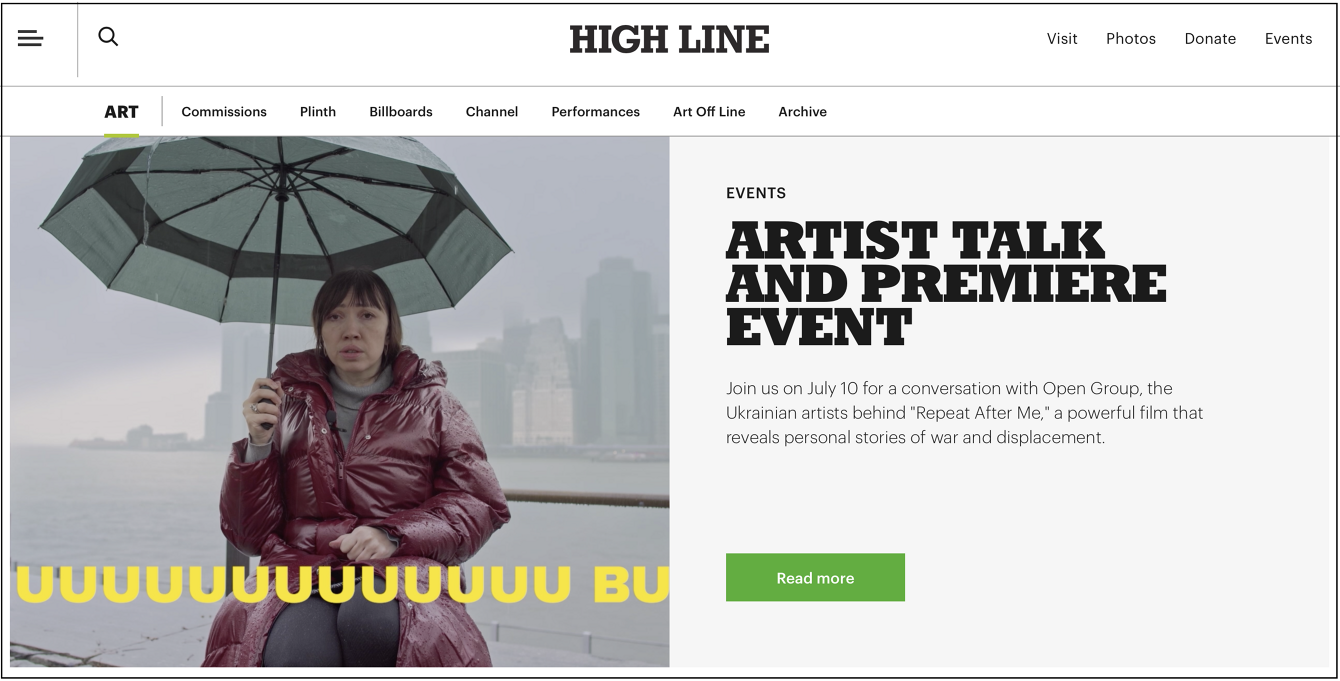Switch to the Commissions tab
Screen dimensions: 1340x681
click(224, 112)
